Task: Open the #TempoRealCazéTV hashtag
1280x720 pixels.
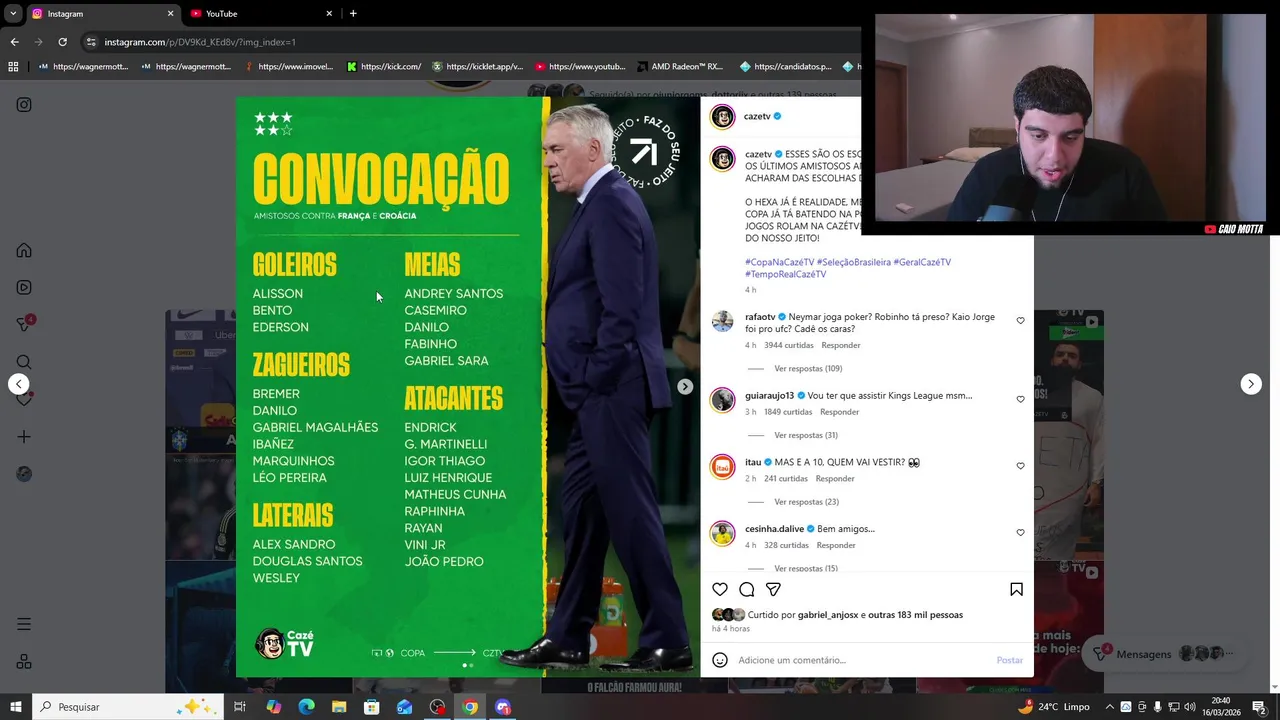Action: 785,274
